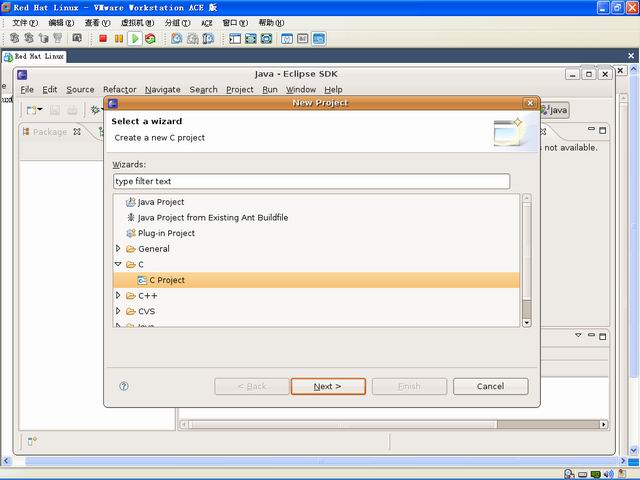
Task: Expand the C++ wizard folder
Action: [118, 295]
